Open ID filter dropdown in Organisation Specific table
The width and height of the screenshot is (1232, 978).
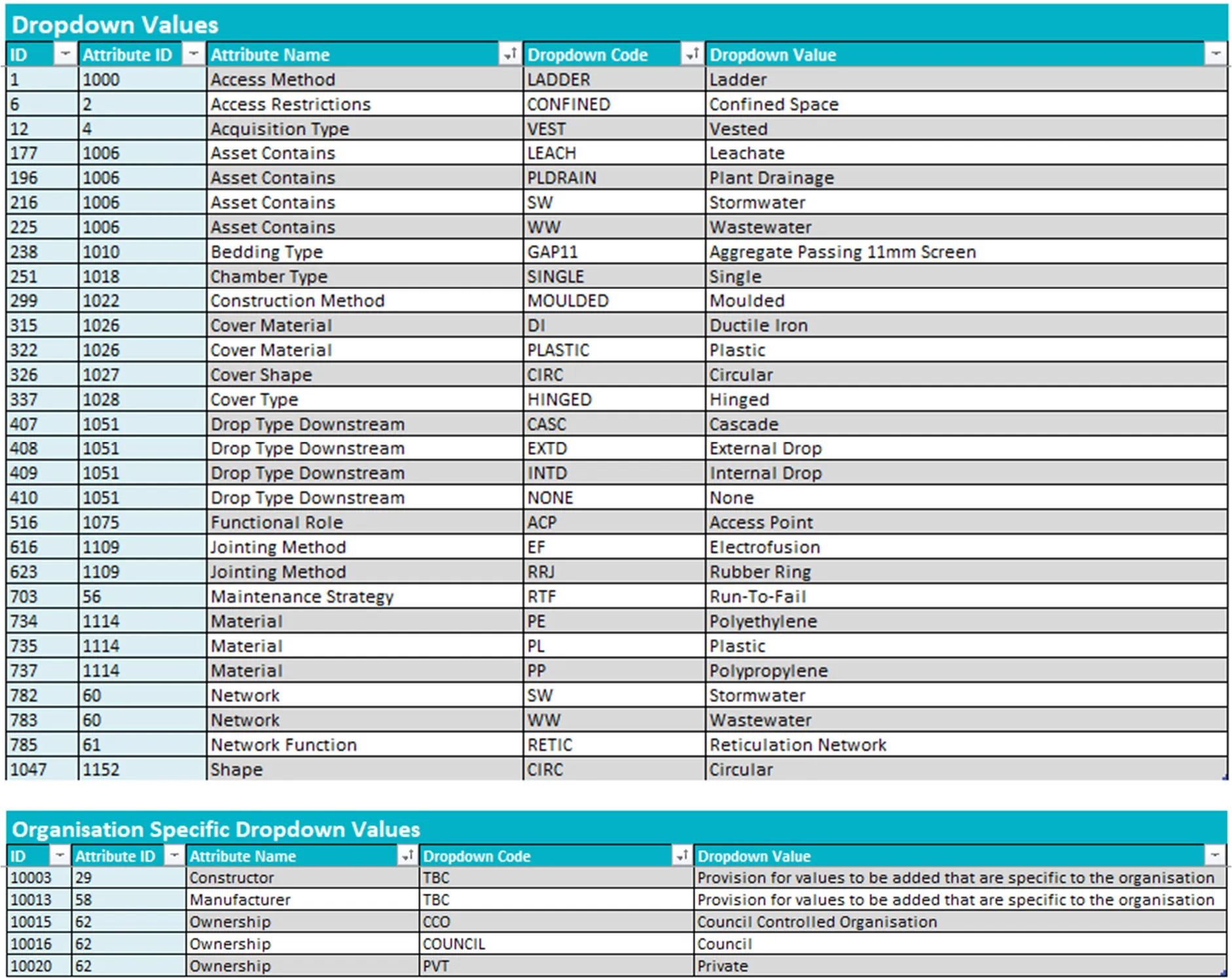[x=60, y=856]
